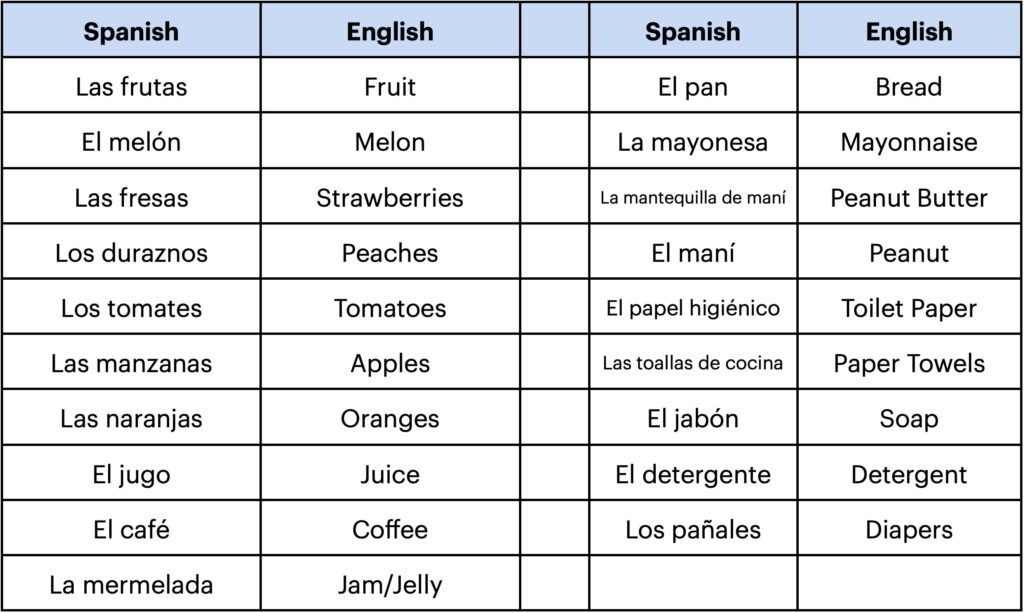Select the "Los duraznos" cell
1024x613 pixels.
(131, 253)
